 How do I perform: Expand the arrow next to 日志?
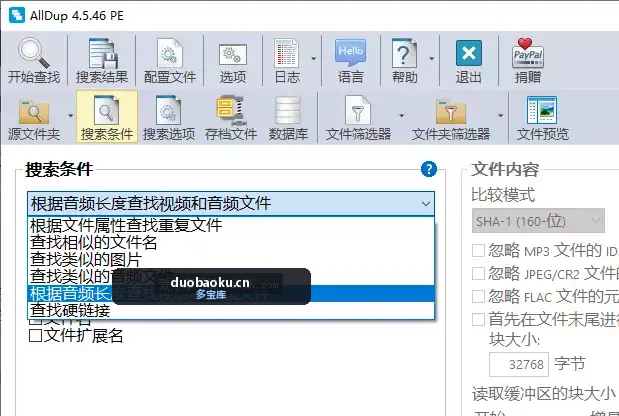[313, 58]
